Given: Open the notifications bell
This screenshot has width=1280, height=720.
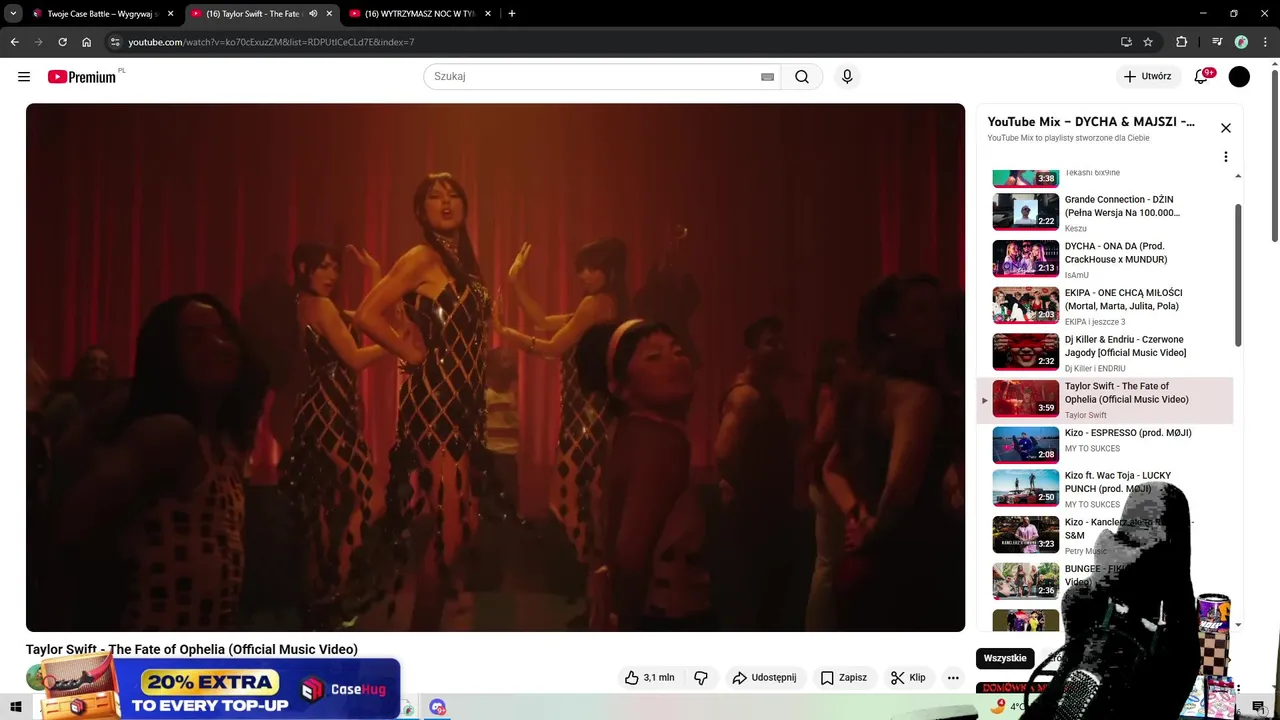Looking at the screenshot, I should coord(1201,77).
